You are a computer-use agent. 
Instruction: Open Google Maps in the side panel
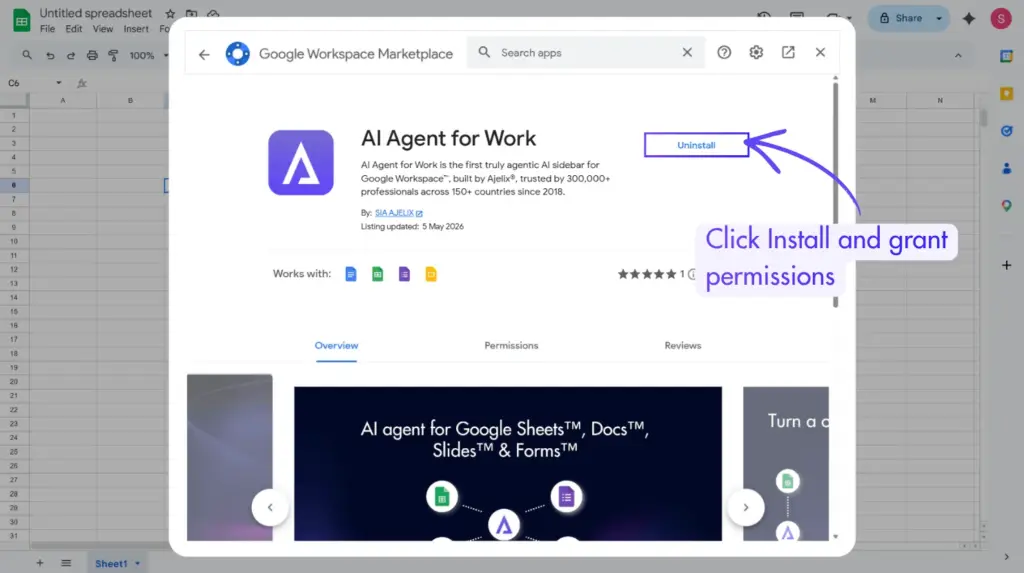(1006, 206)
